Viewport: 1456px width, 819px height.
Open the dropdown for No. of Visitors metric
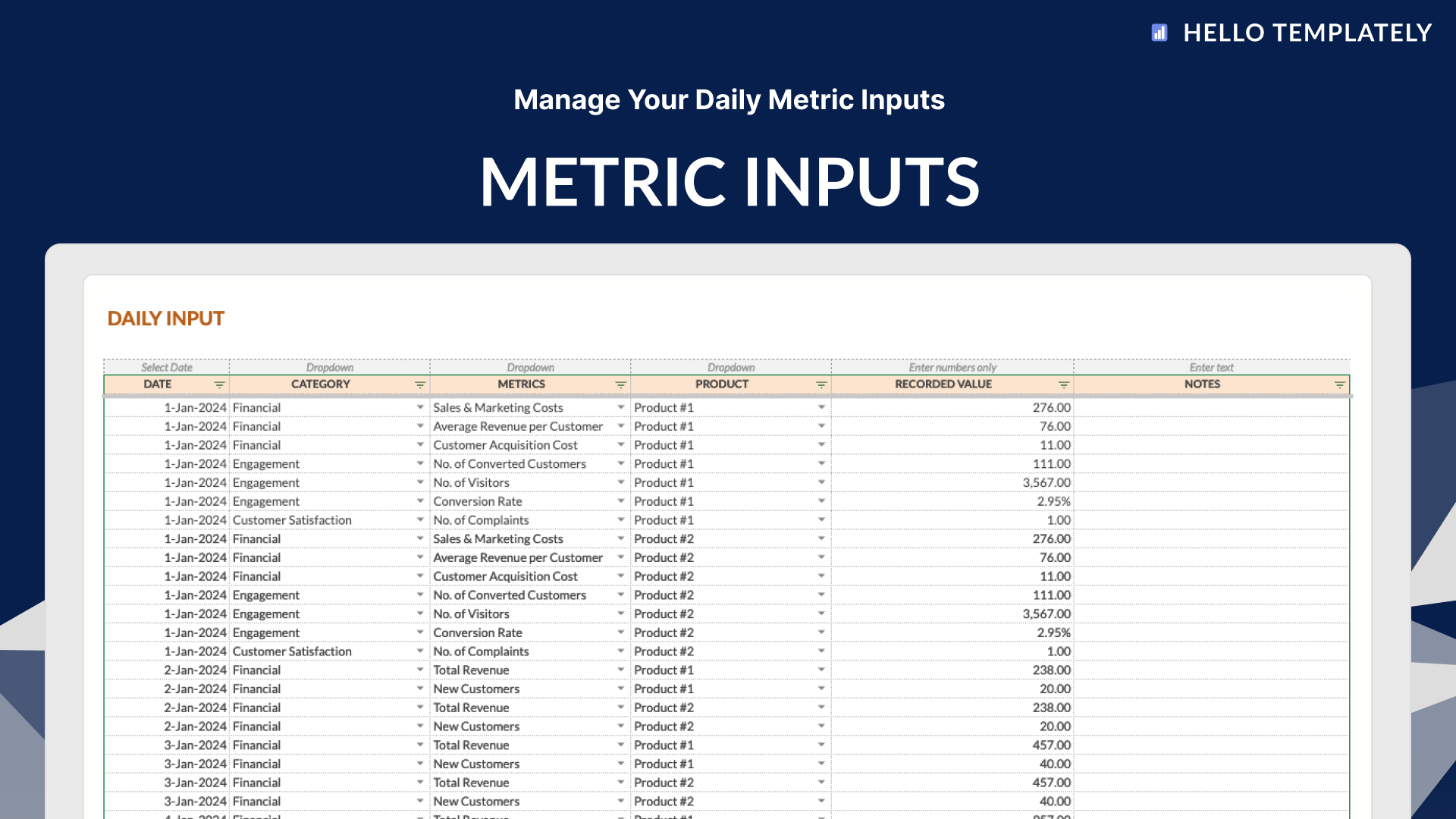click(621, 482)
